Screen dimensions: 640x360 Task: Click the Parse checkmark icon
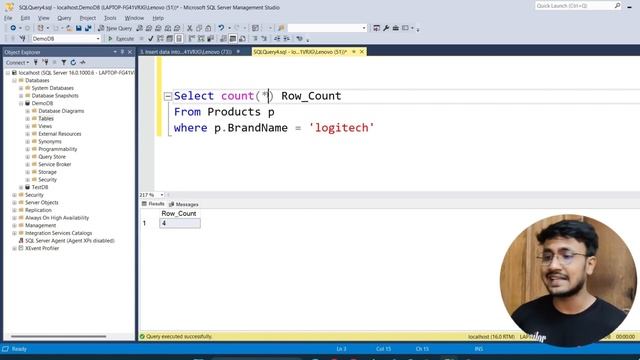click(151, 39)
